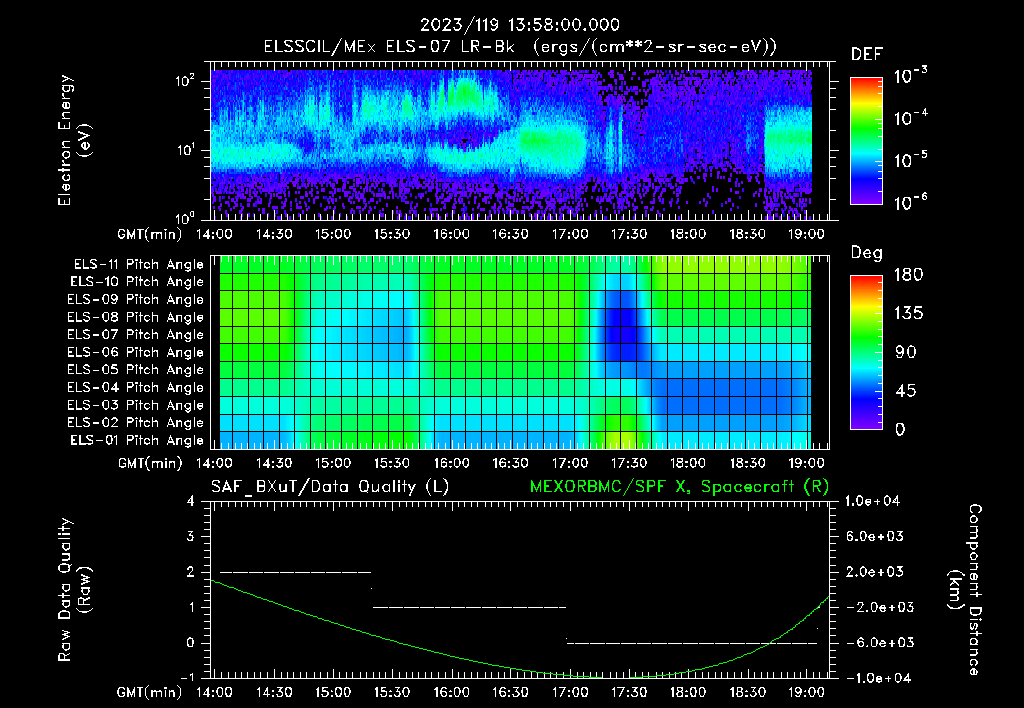
Task: Select the ELS-09 Pitch Angle row label
Action: click(136, 300)
